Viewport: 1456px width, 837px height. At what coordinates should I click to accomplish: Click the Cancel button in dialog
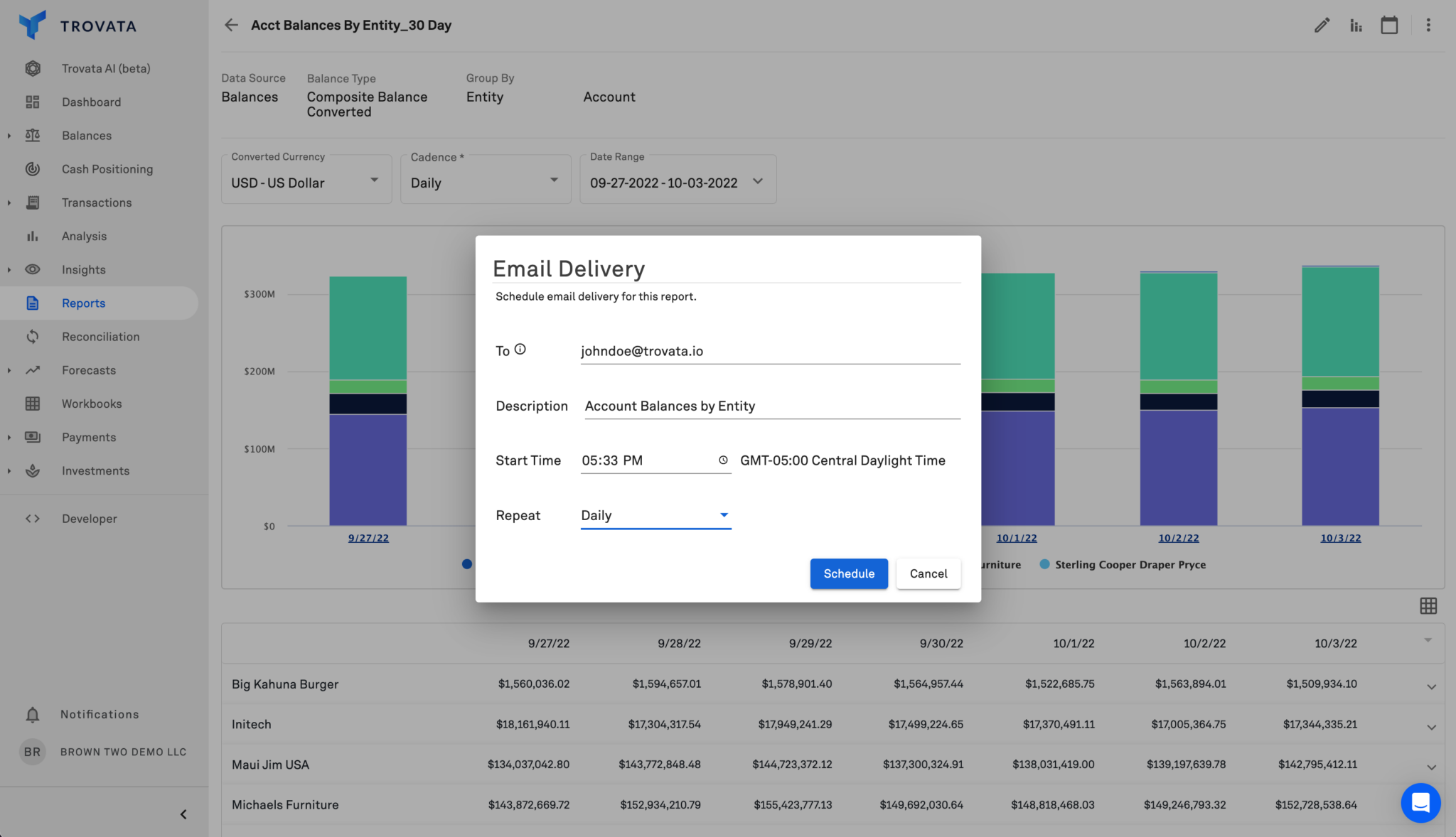point(928,573)
